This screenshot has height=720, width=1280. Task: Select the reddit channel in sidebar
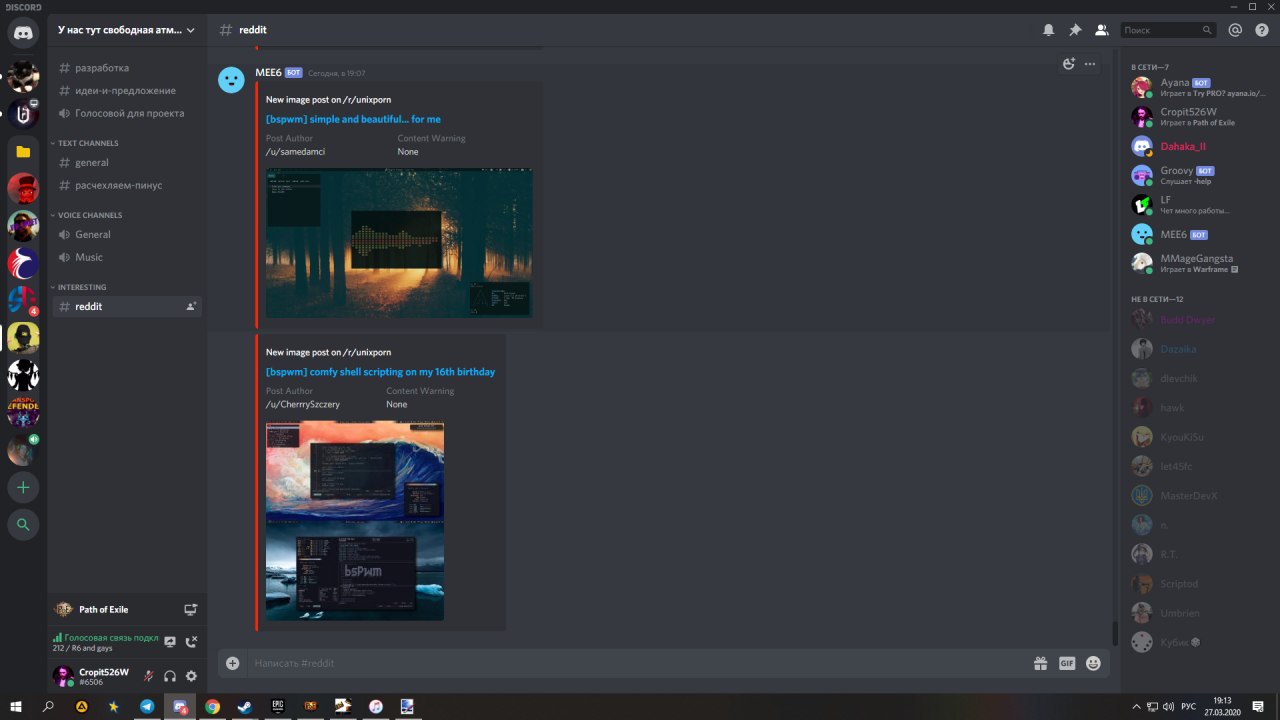click(x=127, y=306)
